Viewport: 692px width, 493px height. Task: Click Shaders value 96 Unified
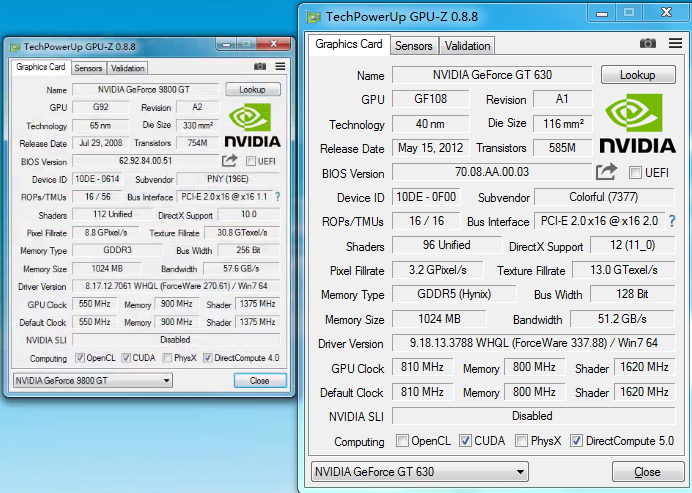click(447, 245)
